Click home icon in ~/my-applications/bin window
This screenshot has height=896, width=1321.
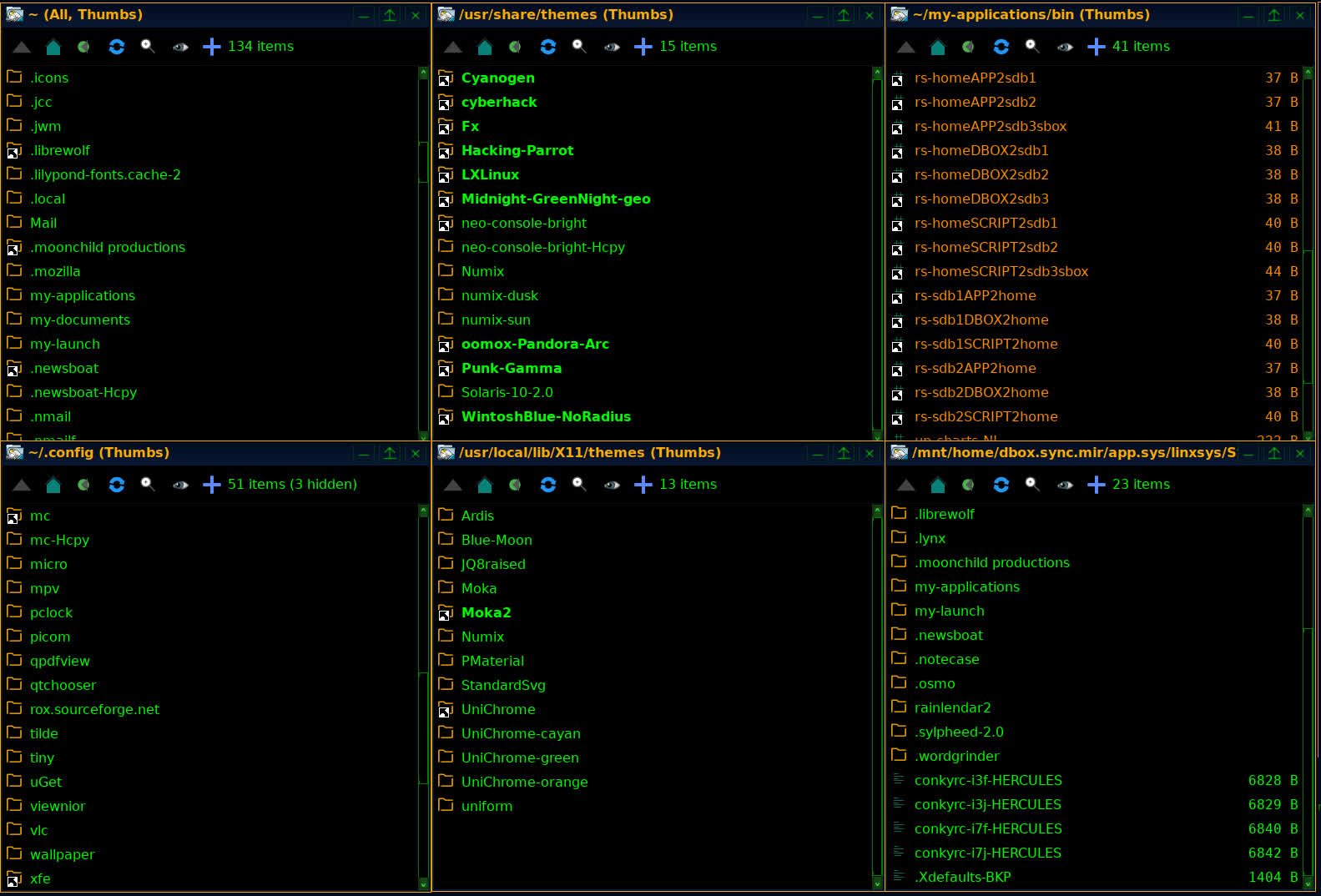tap(938, 47)
